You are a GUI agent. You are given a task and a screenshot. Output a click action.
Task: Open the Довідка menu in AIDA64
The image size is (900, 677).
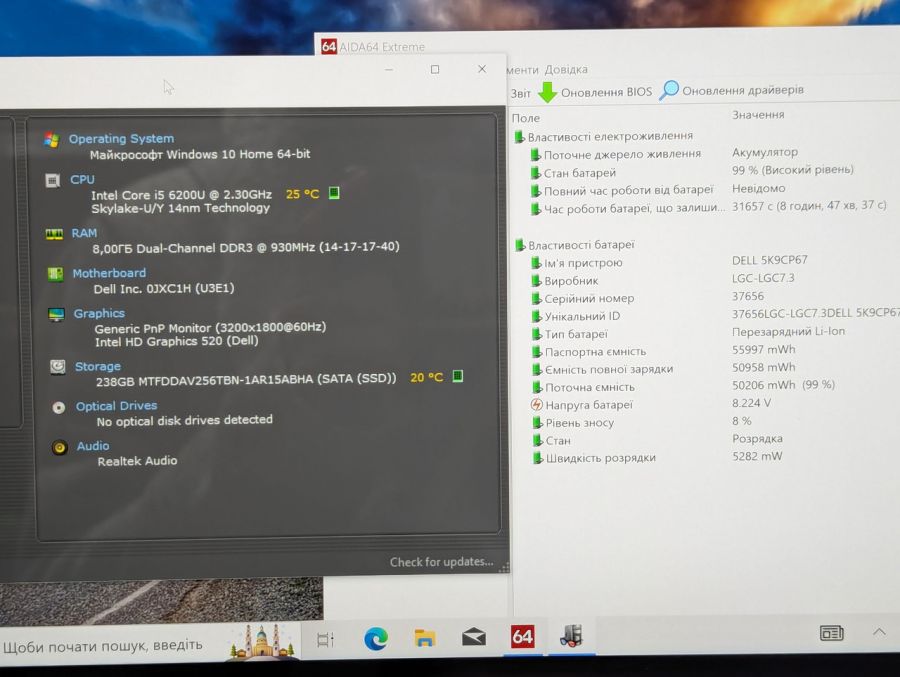(x=566, y=69)
